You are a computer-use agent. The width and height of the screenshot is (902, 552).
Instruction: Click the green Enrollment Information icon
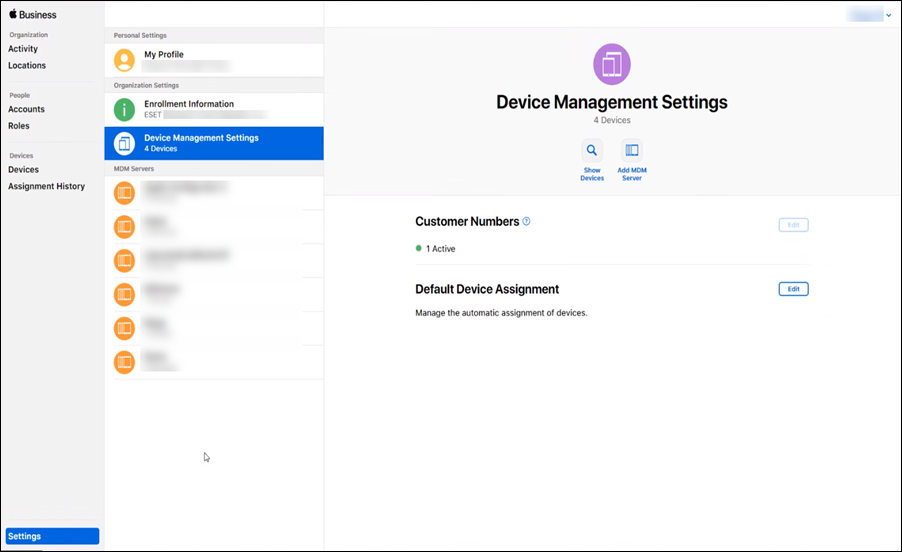tap(124, 109)
